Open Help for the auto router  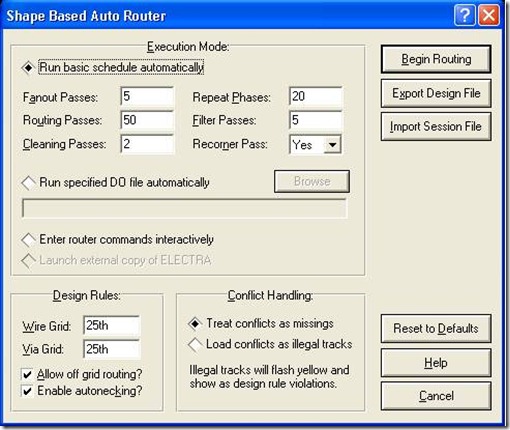[436, 362]
